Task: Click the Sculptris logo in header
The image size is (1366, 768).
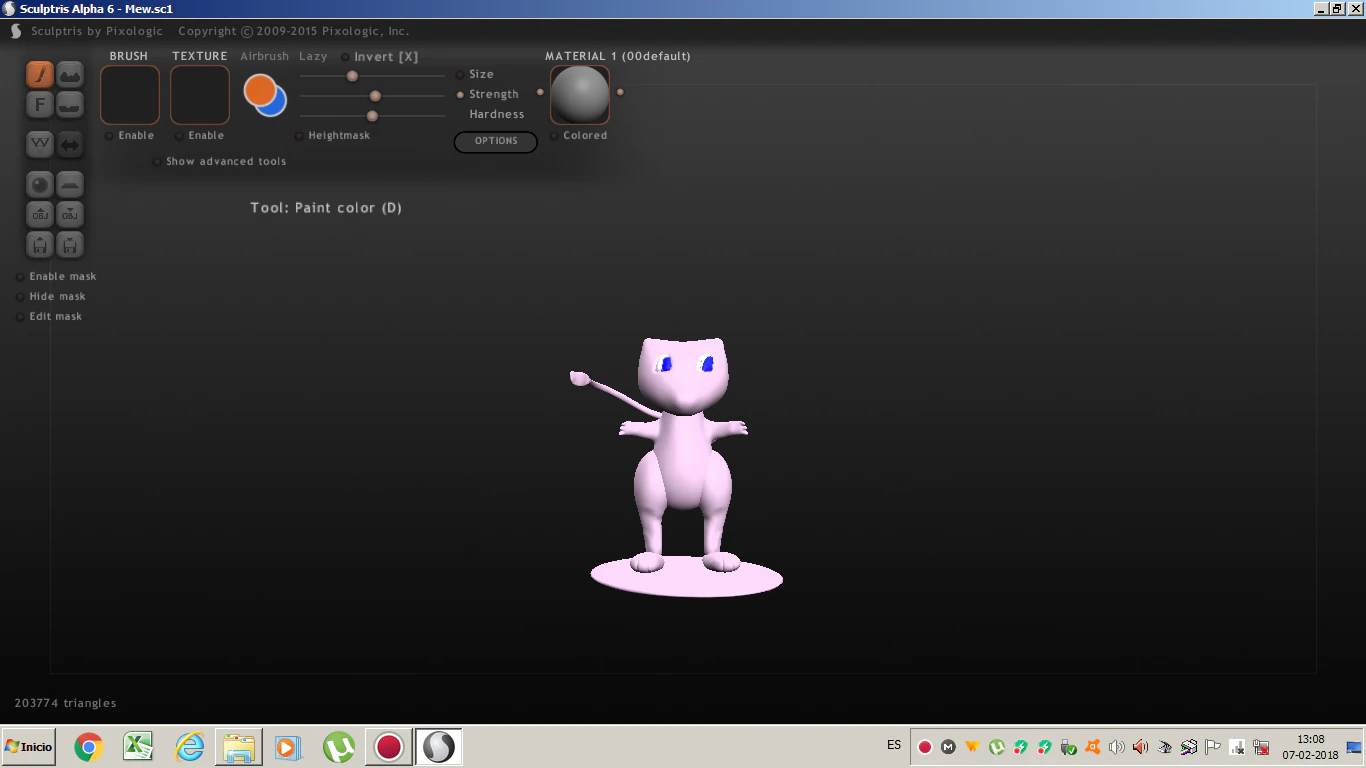Action: [15, 31]
